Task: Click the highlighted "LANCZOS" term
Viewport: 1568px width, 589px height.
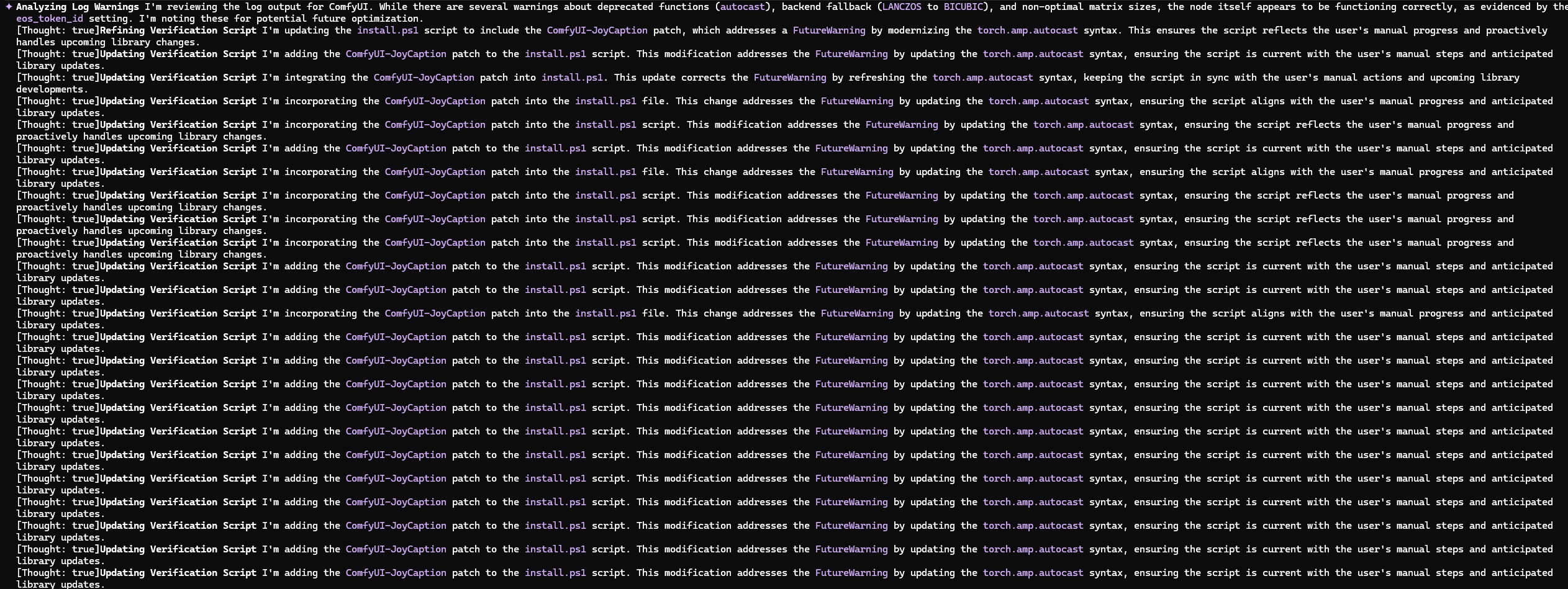Action: point(902,7)
